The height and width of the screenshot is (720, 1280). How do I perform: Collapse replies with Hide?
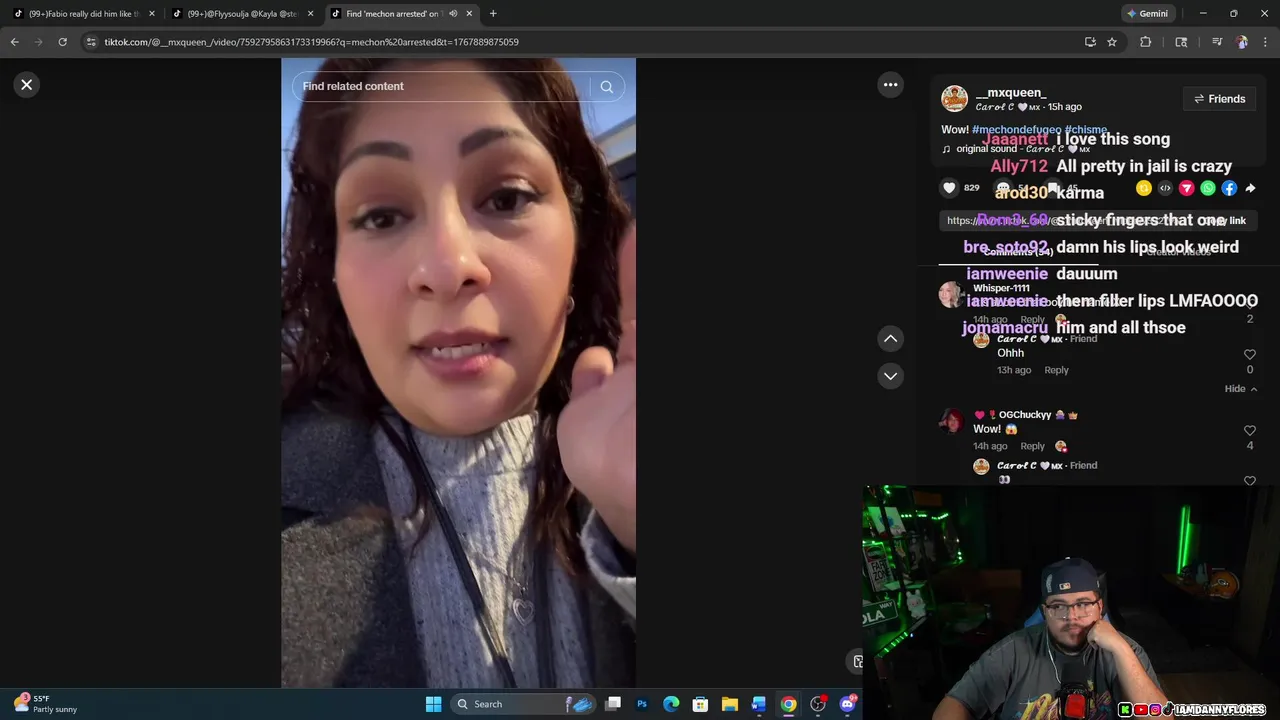pyautogui.click(x=1240, y=389)
